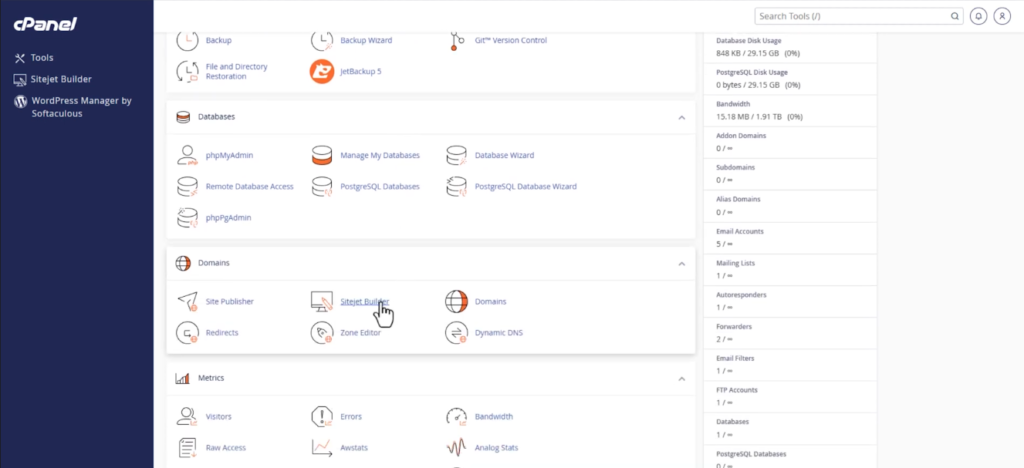Select Tools in the sidebar
The width and height of the screenshot is (1024, 468).
pos(42,58)
